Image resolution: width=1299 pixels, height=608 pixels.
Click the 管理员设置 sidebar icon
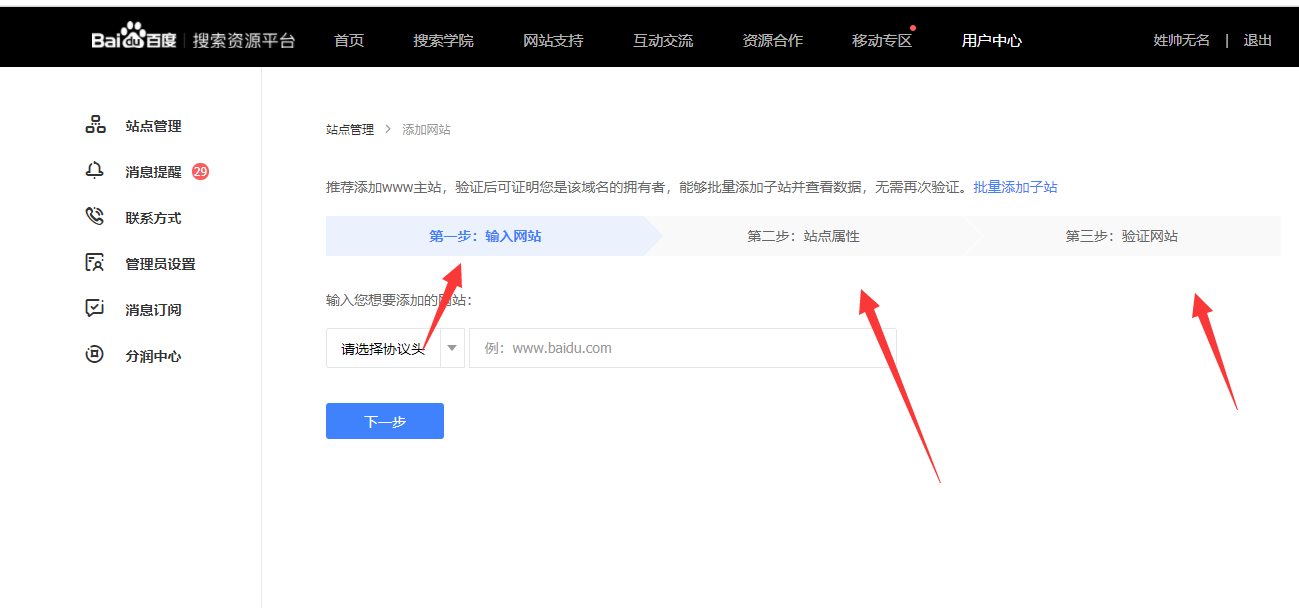[95, 263]
